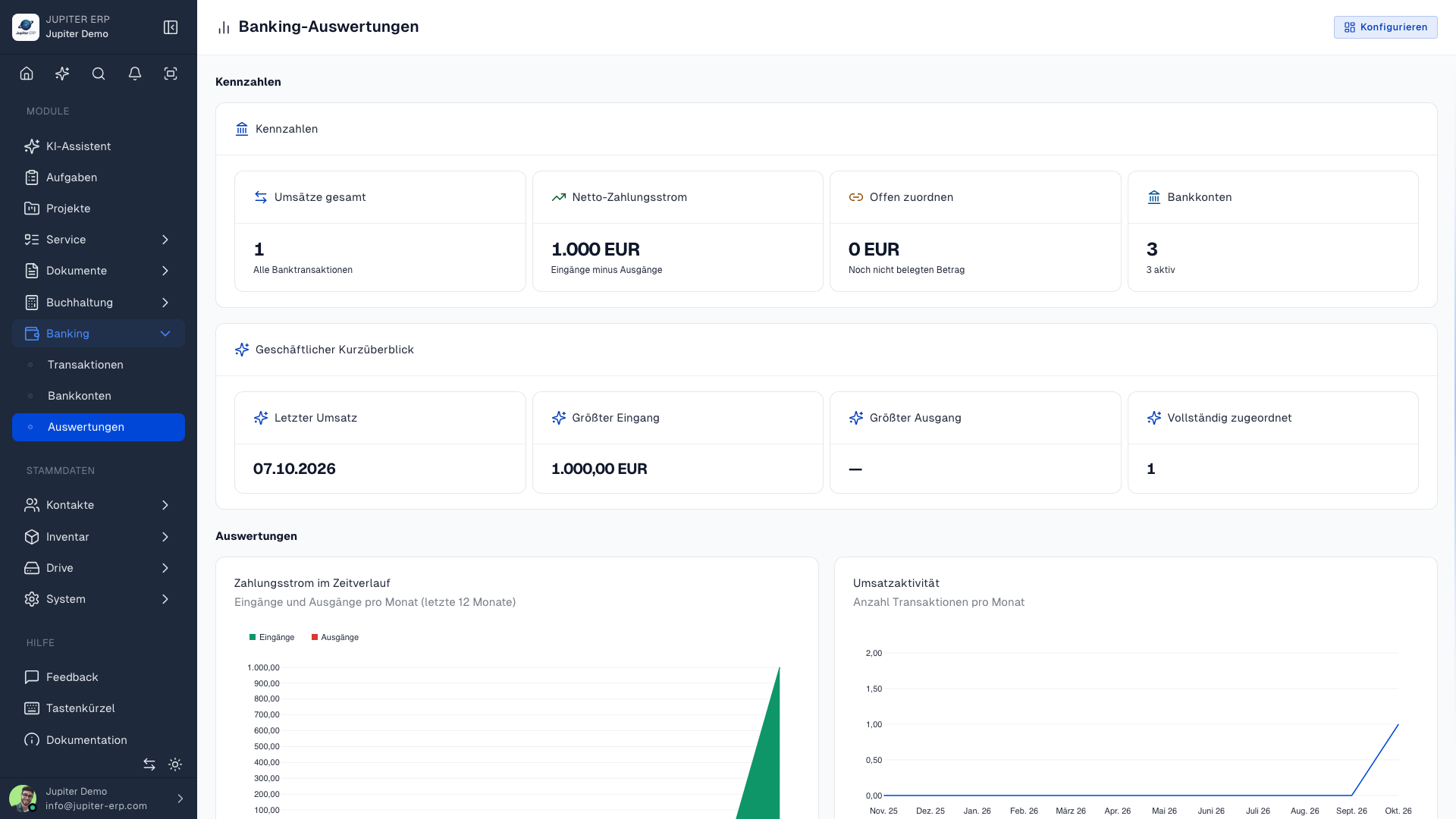The height and width of the screenshot is (819, 1456).
Task: Toggle the red Ausgänge legend swatch
Action: pyautogui.click(x=315, y=637)
